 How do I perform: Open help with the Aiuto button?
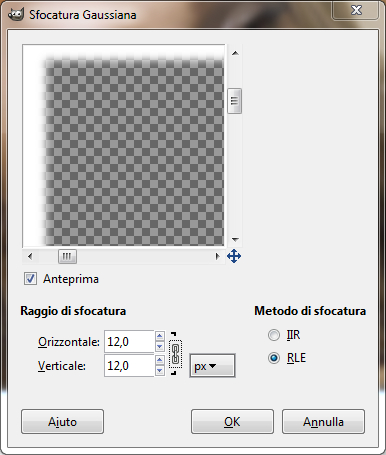point(62,422)
